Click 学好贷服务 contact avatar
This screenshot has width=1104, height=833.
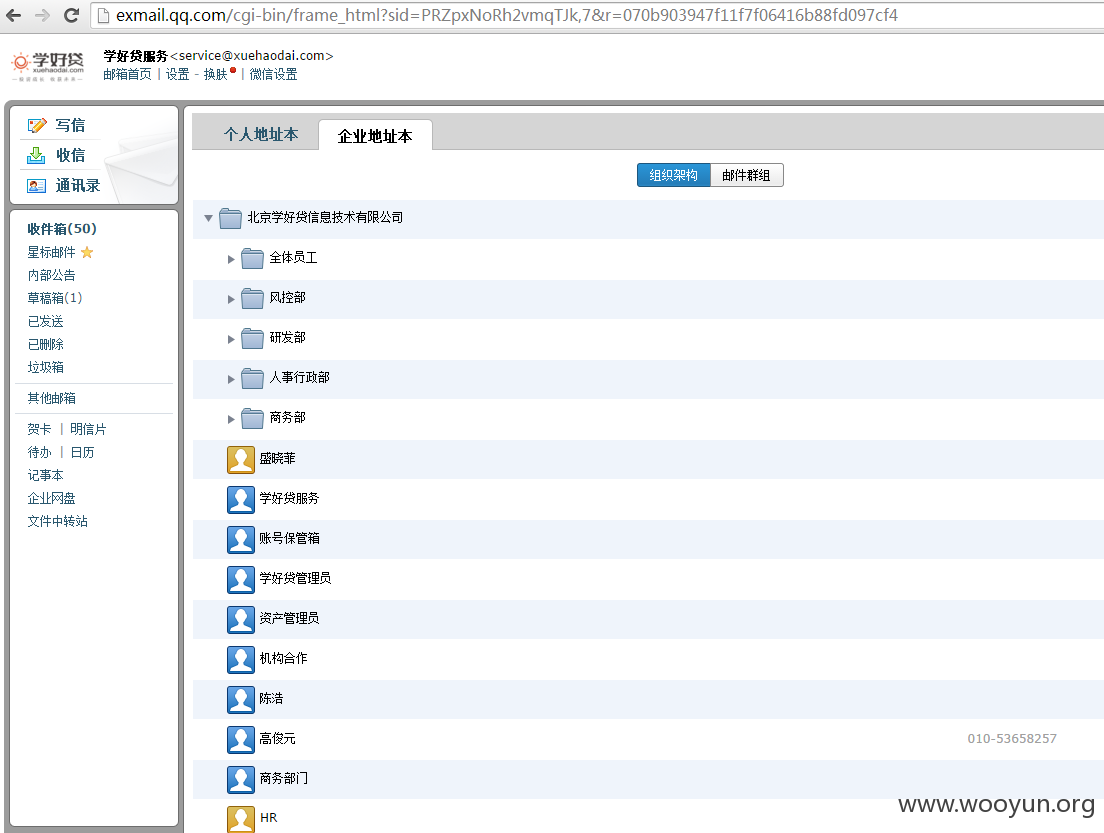click(241, 500)
